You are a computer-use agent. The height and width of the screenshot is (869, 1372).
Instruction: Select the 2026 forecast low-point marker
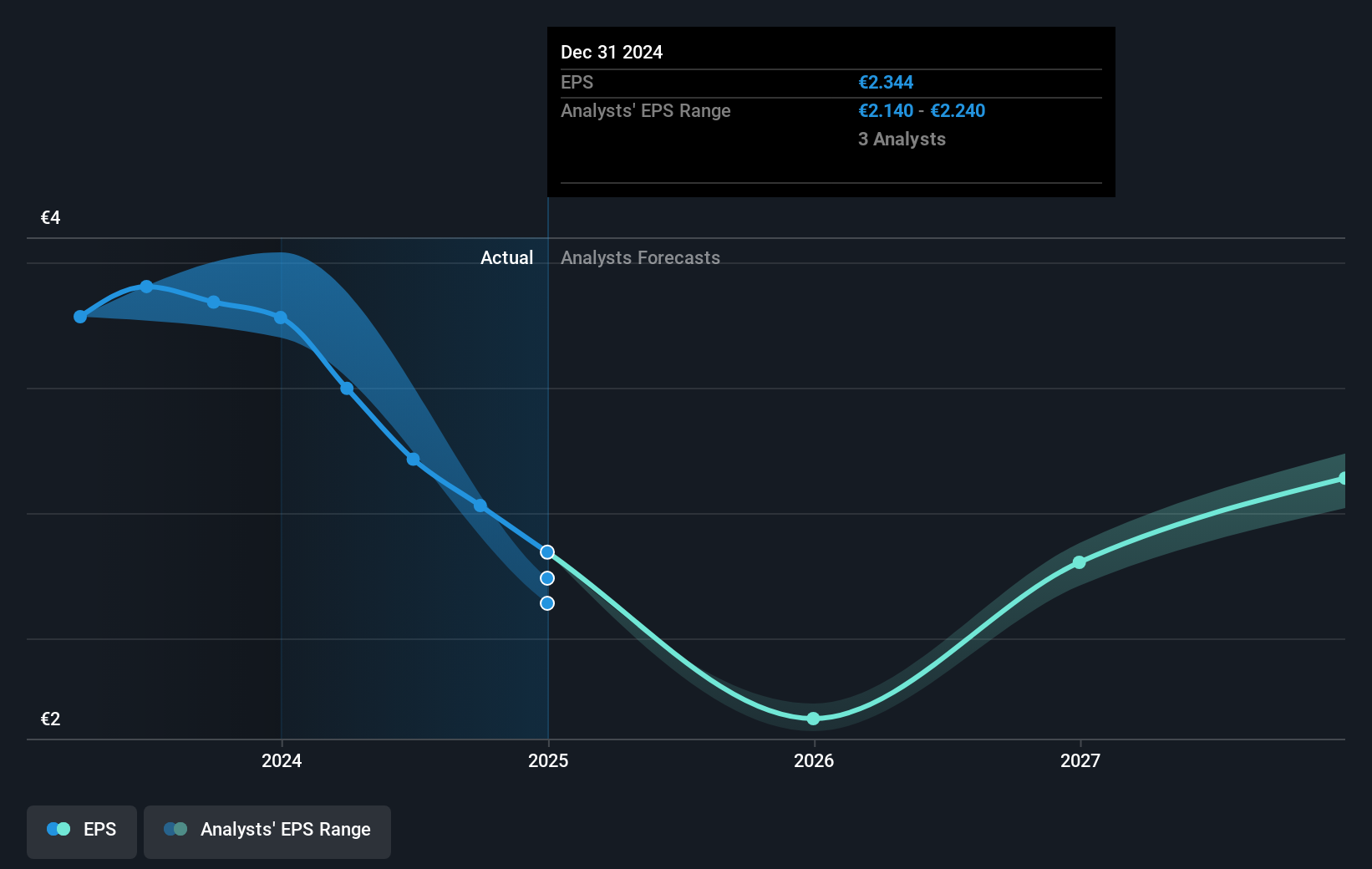click(813, 718)
